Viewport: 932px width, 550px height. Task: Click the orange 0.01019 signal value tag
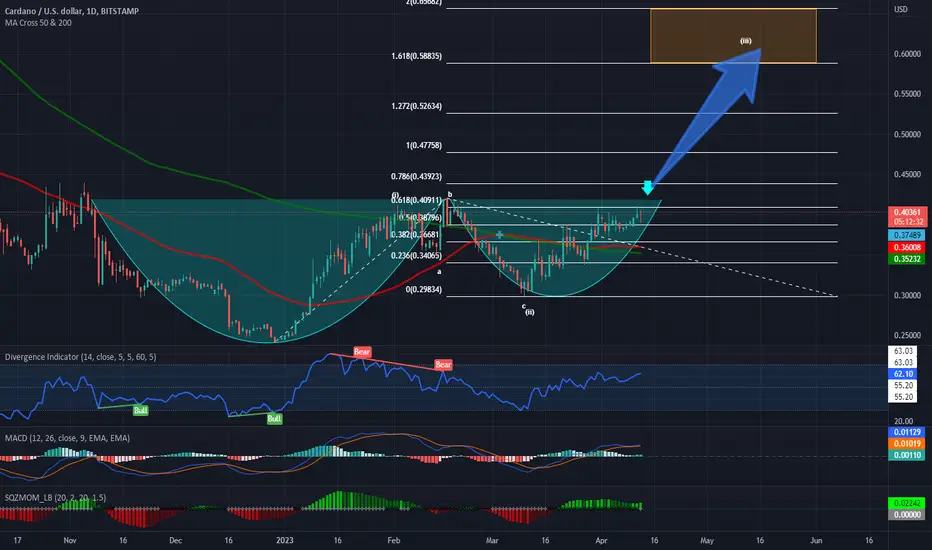(906, 444)
